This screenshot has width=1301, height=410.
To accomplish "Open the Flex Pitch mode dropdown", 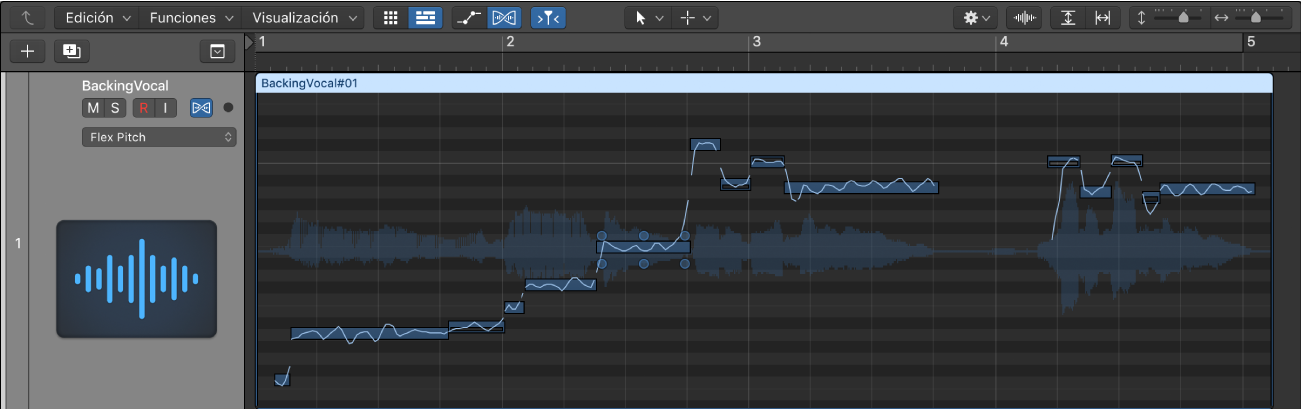I will pos(159,137).
